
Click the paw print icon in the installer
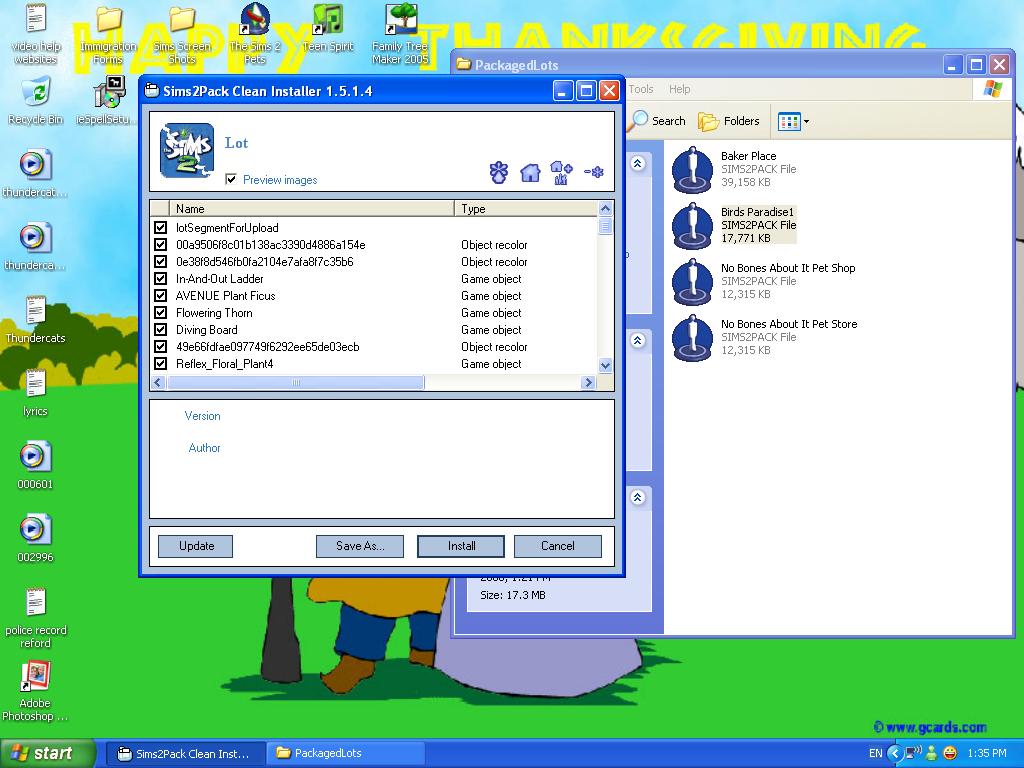[x=499, y=173]
